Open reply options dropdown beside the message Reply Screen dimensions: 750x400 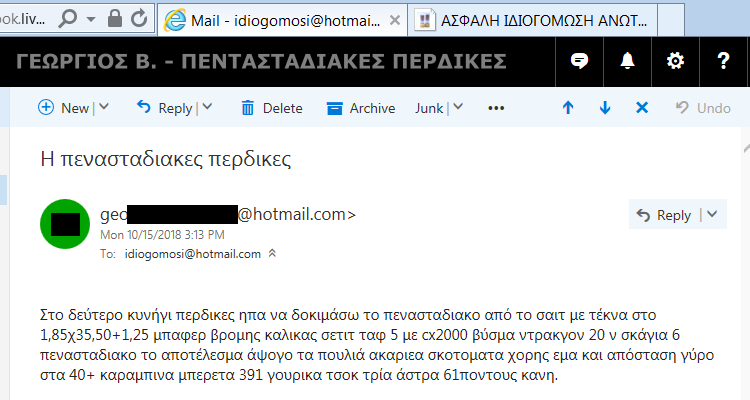point(712,214)
